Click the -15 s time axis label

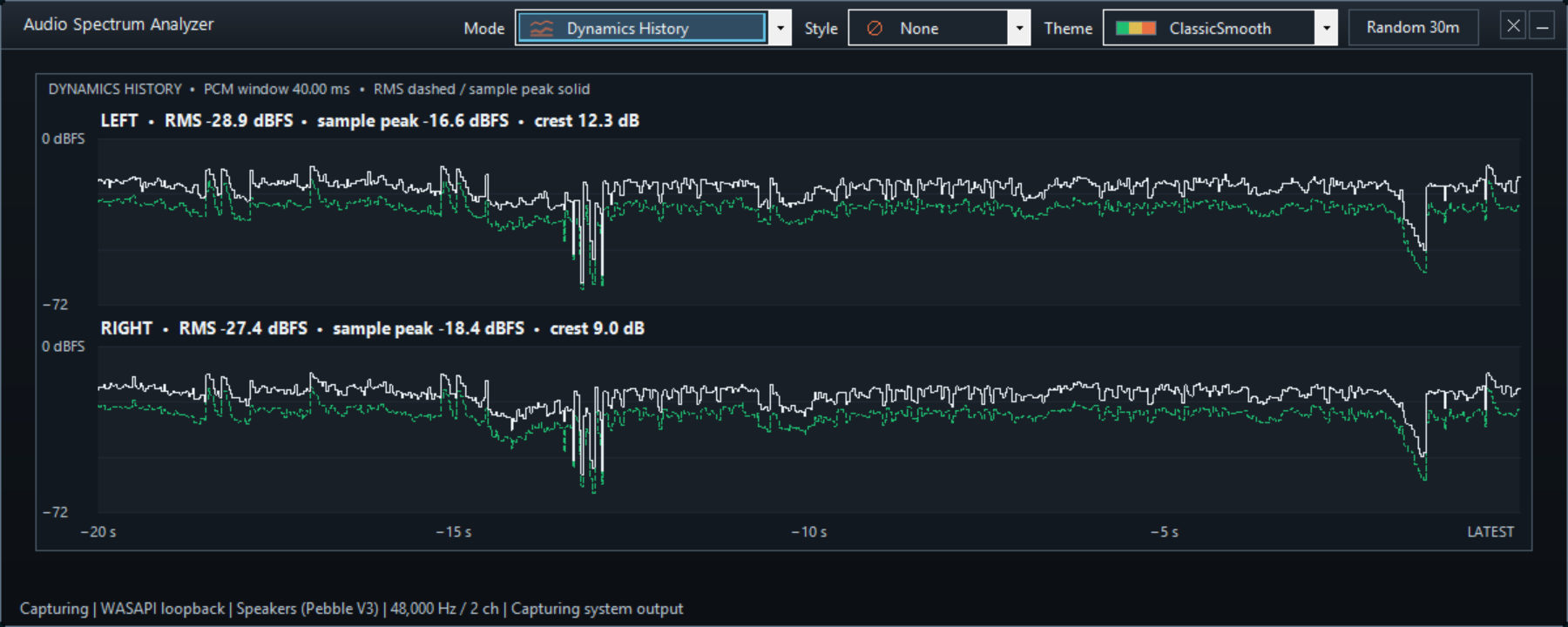454,532
